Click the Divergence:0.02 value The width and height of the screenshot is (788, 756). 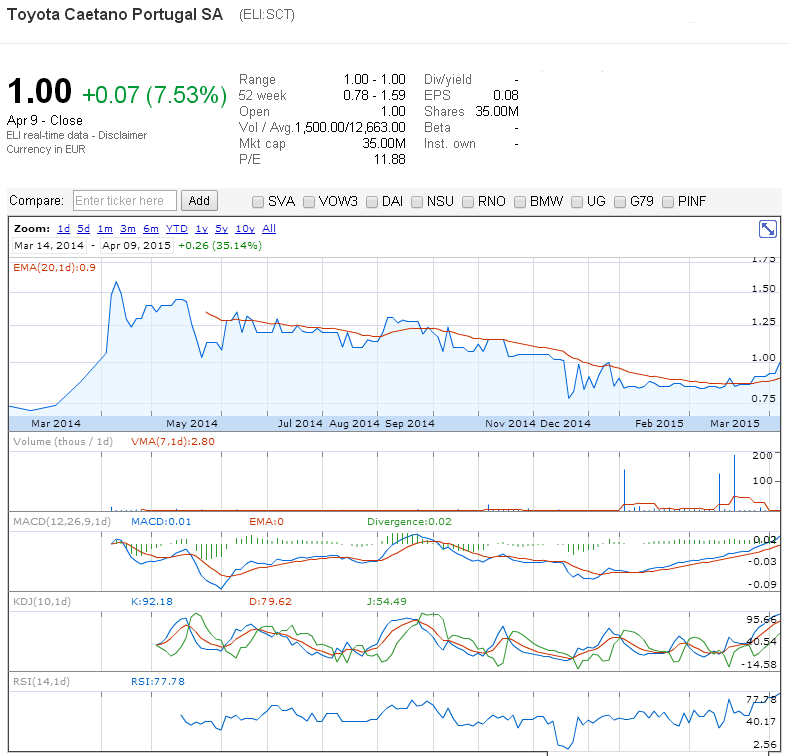409,521
